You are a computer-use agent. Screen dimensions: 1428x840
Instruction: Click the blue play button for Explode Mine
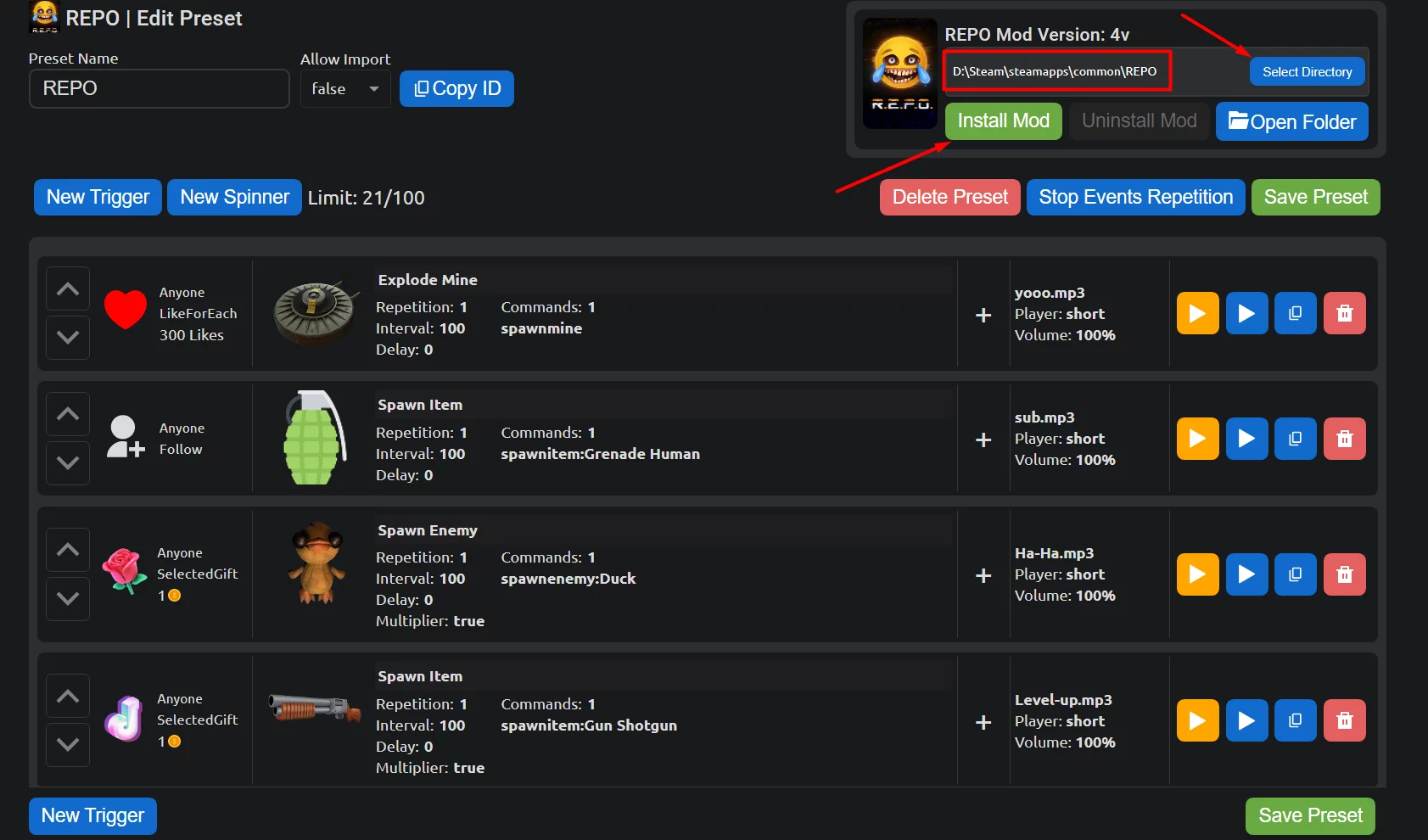coord(1246,313)
